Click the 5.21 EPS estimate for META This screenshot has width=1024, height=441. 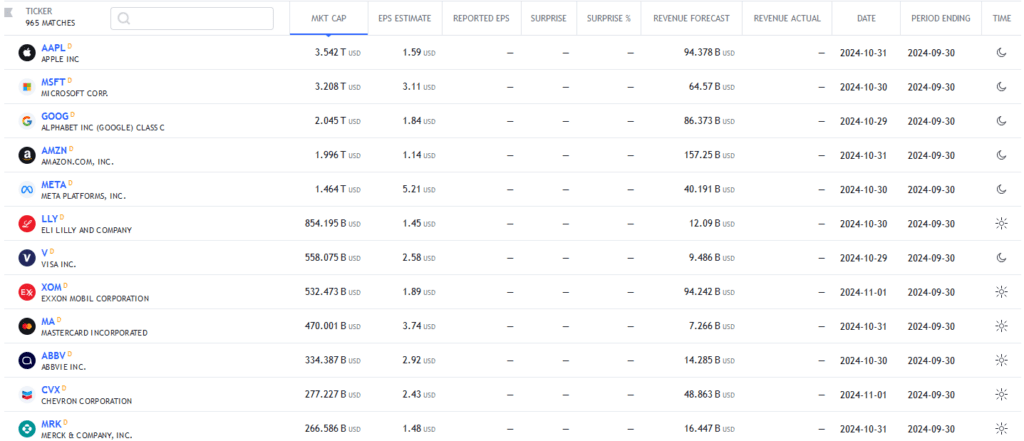click(419, 189)
